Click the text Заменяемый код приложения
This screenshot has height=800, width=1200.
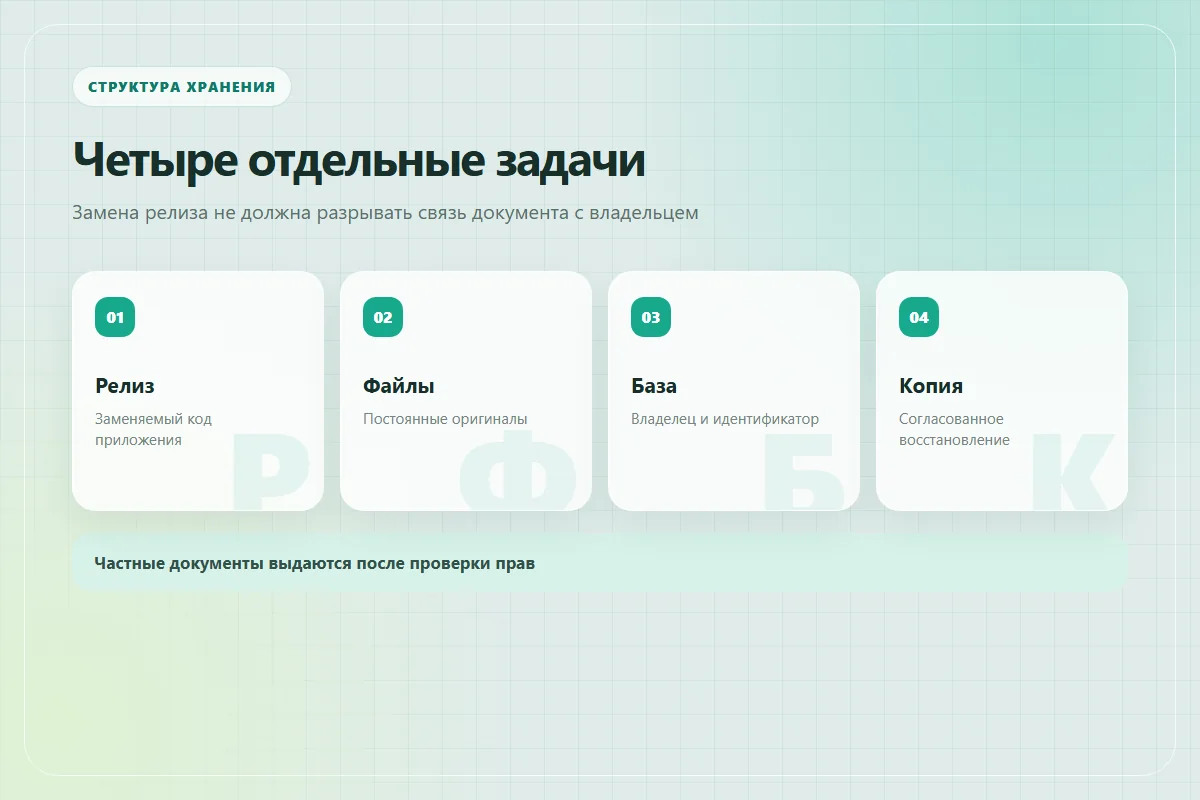pos(153,429)
